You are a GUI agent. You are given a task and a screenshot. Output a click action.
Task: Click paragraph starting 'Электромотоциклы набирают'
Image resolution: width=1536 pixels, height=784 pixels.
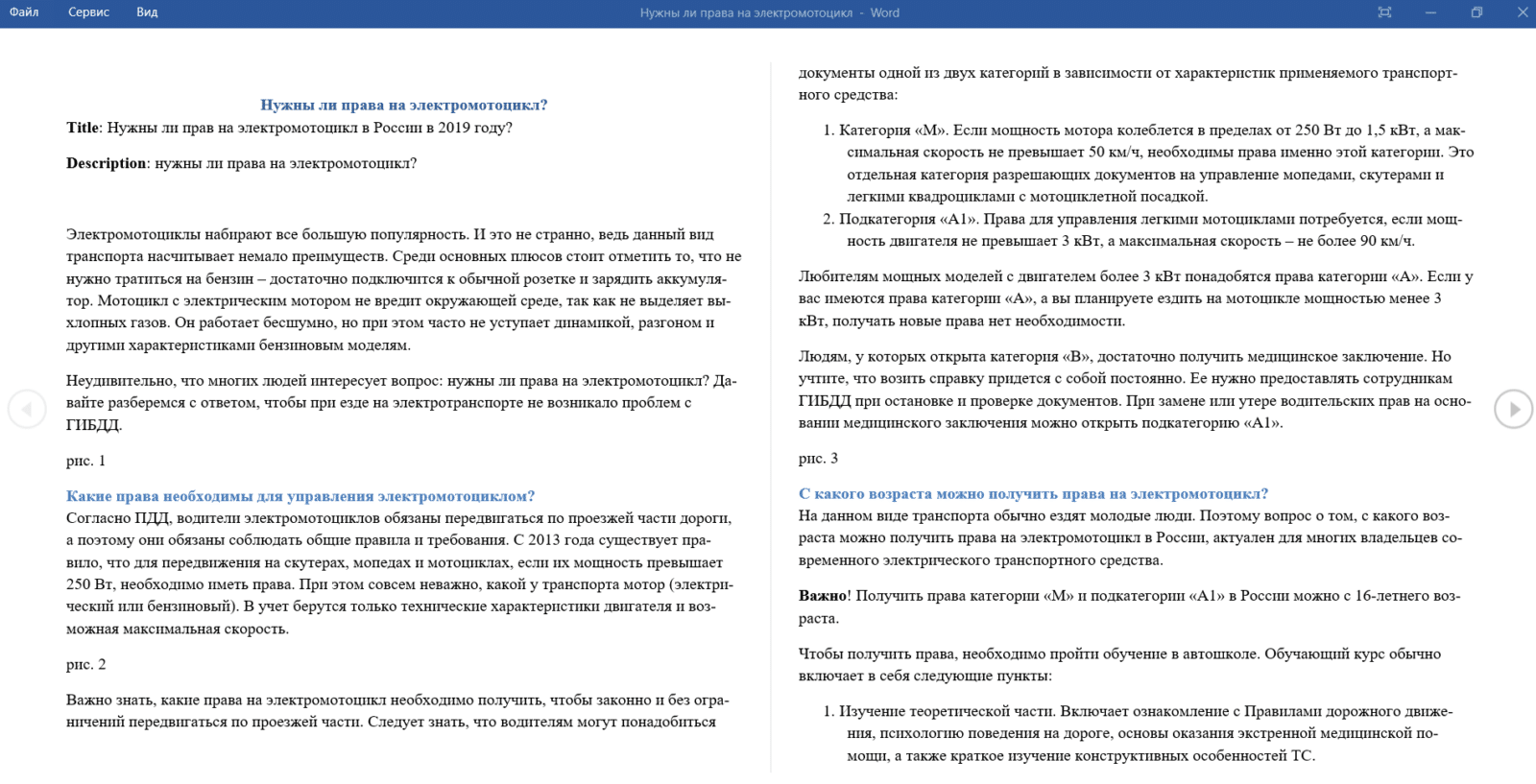pos(404,290)
